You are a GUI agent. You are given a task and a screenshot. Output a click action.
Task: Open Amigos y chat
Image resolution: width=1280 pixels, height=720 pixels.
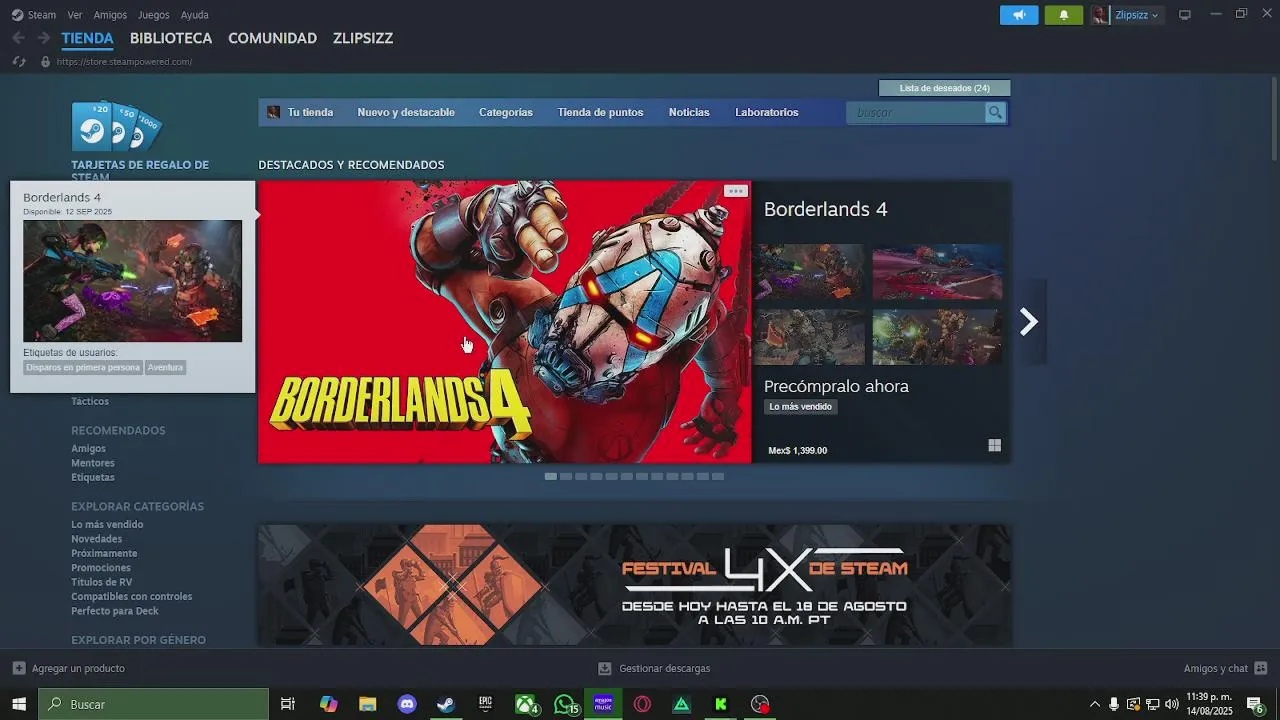click(1225, 668)
